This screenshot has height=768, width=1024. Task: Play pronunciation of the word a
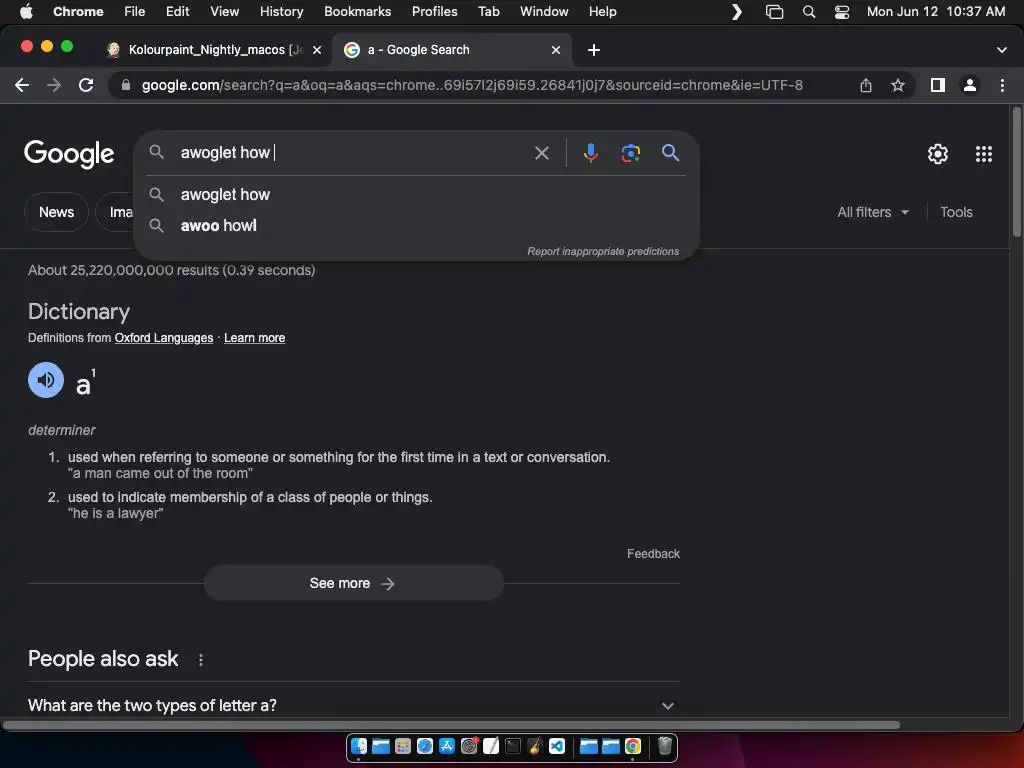[46, 380]
